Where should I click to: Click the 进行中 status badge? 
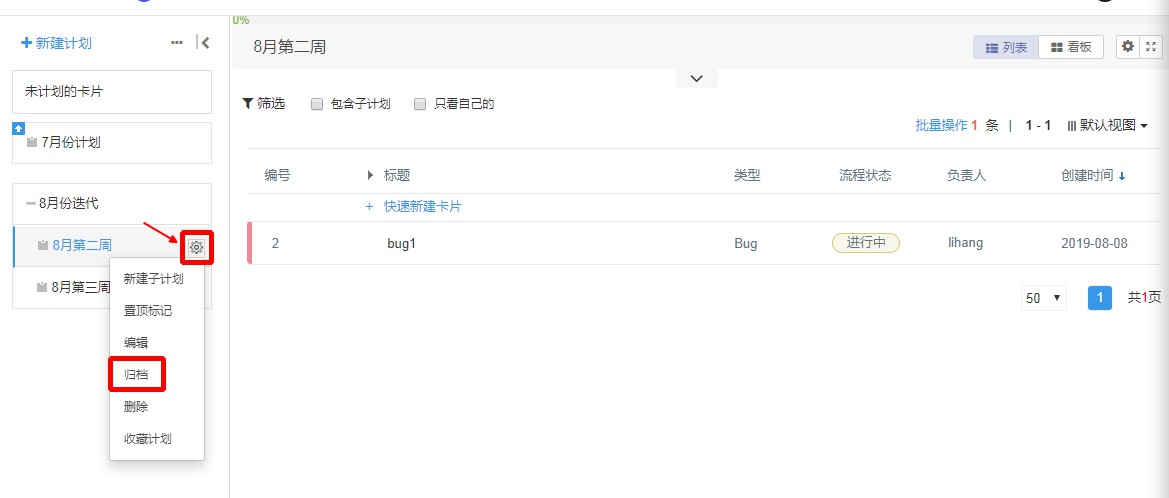(x=865, y=243)
